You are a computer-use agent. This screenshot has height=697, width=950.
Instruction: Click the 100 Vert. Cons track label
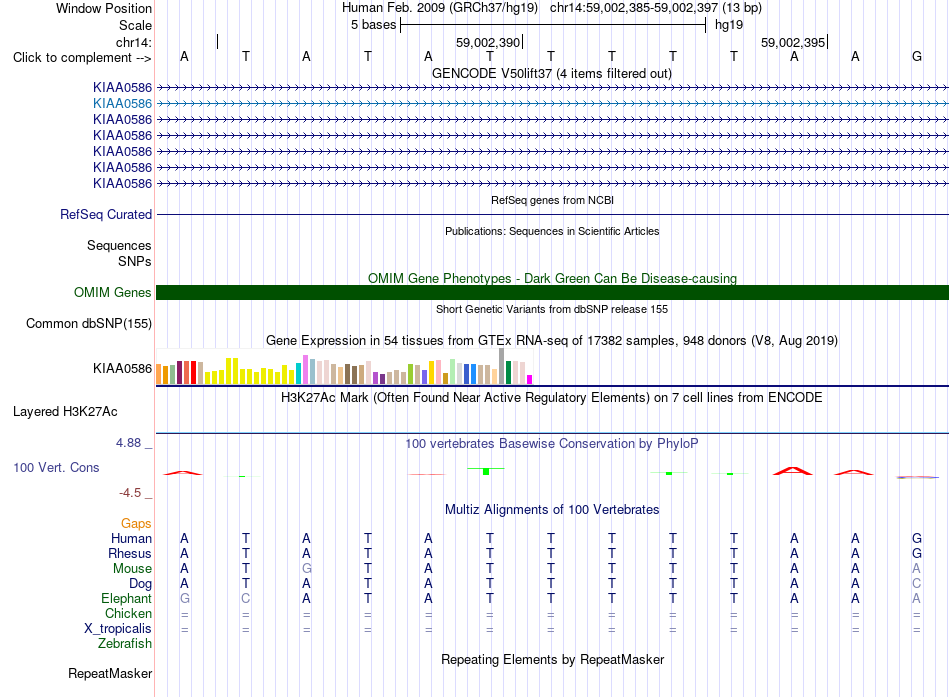point(56,467)
